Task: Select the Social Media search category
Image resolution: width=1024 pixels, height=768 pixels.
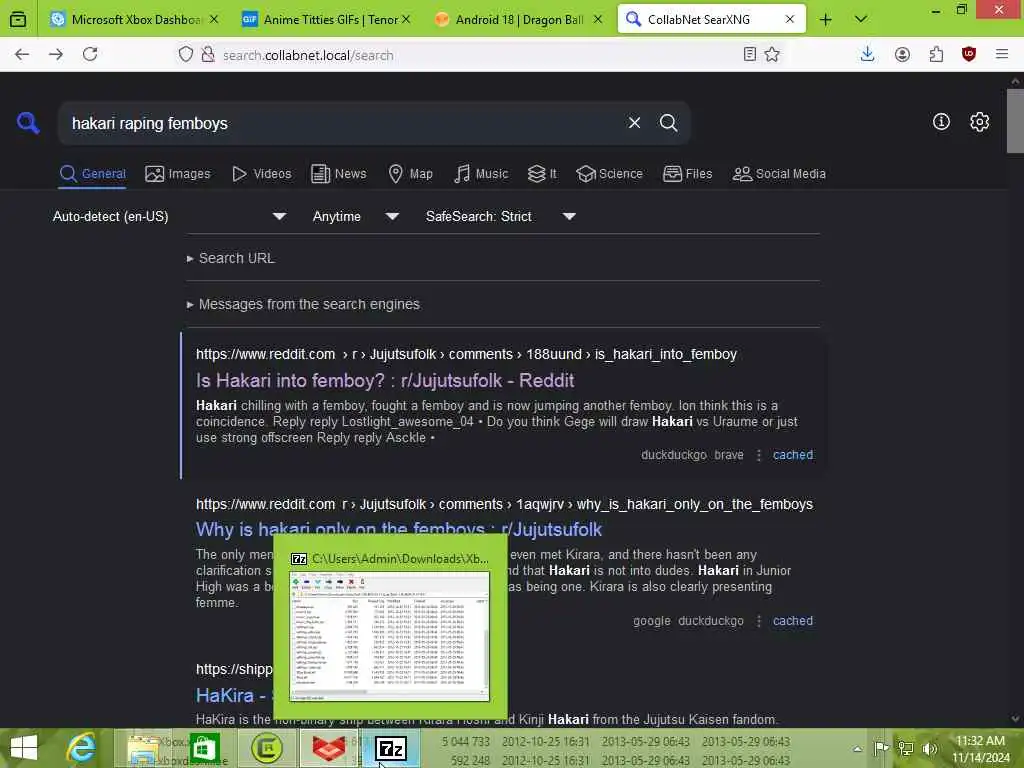Action: pyautogui.click(x=778, y=174)
